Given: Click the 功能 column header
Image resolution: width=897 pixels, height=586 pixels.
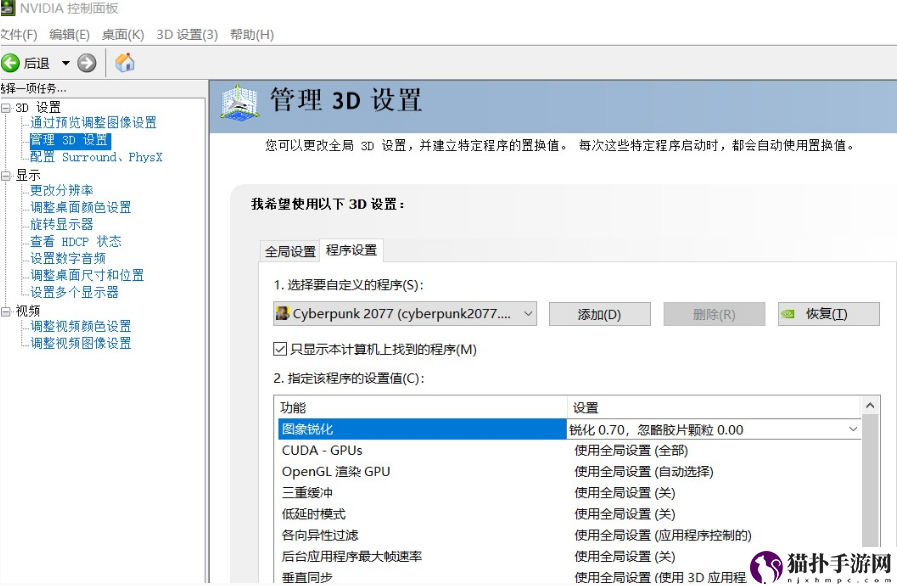Looking at the screenshot, I should (x=420, y=407).
